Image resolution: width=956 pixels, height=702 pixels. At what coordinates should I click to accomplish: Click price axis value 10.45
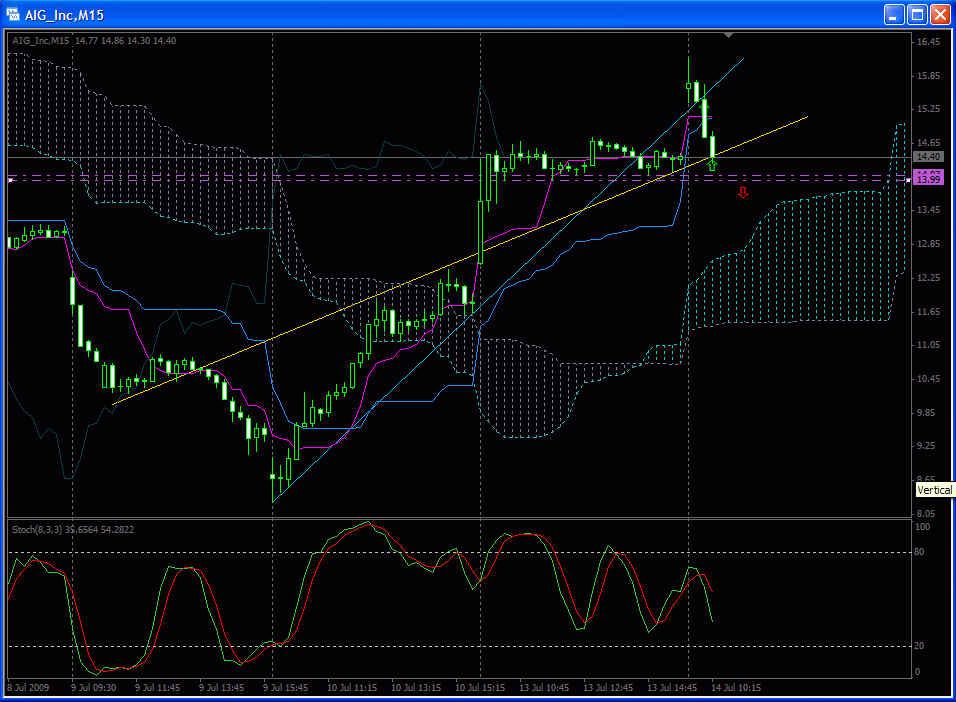click(x=928, y=379)
